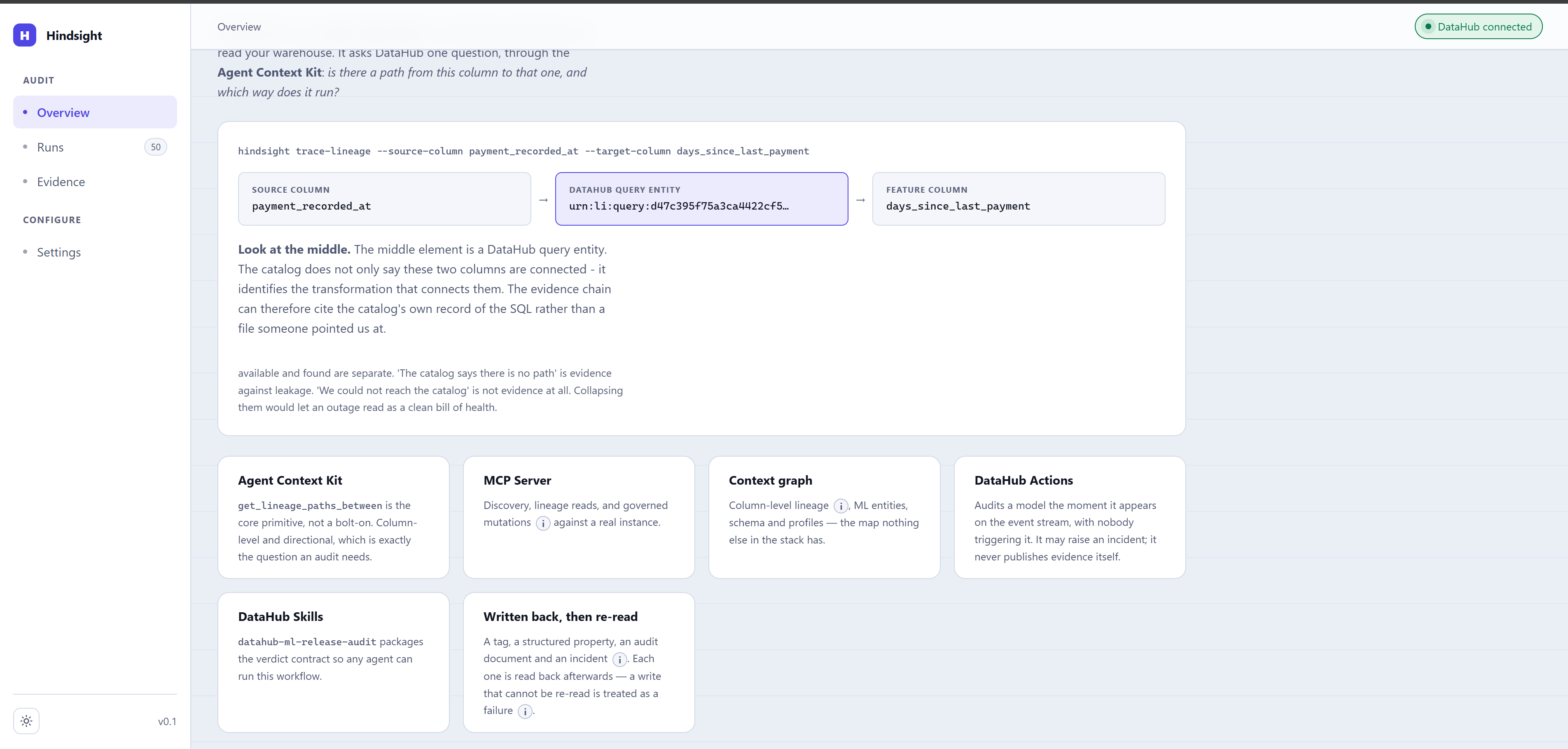Click the AUDIT sidebar section heading
Image resolution: width=1568 pixels, height=749 pixels.
pyautogui.click(x=38, y=80)
